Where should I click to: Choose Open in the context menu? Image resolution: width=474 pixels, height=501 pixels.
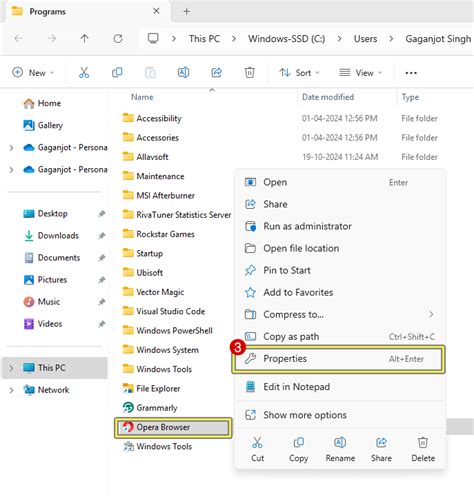(x=340, y=182)
